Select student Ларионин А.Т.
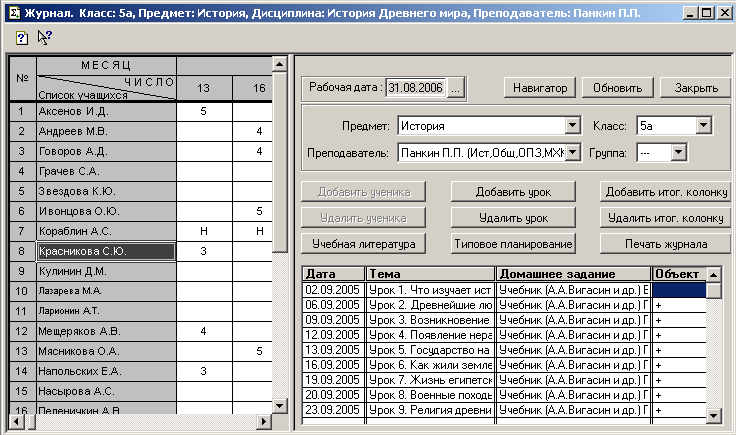This screenshot has height=435, width=736. pyautogui.click(x=106, y=311)
